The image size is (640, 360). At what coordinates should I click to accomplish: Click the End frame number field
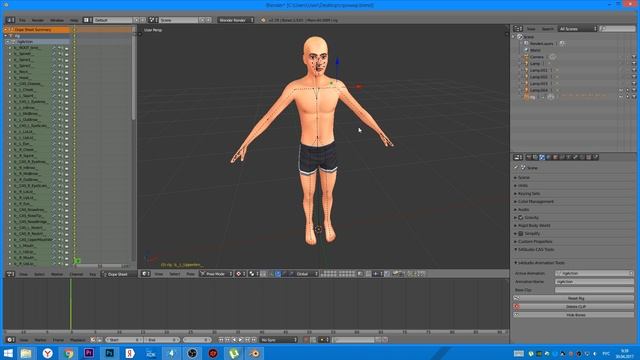click(162, 340)
